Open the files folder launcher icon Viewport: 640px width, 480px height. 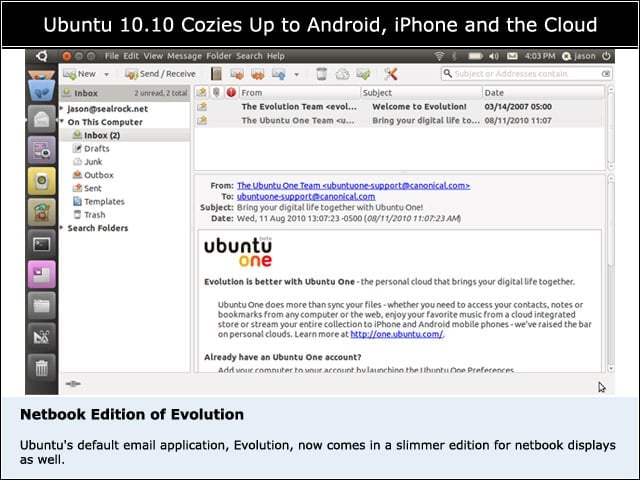[41, 305]
